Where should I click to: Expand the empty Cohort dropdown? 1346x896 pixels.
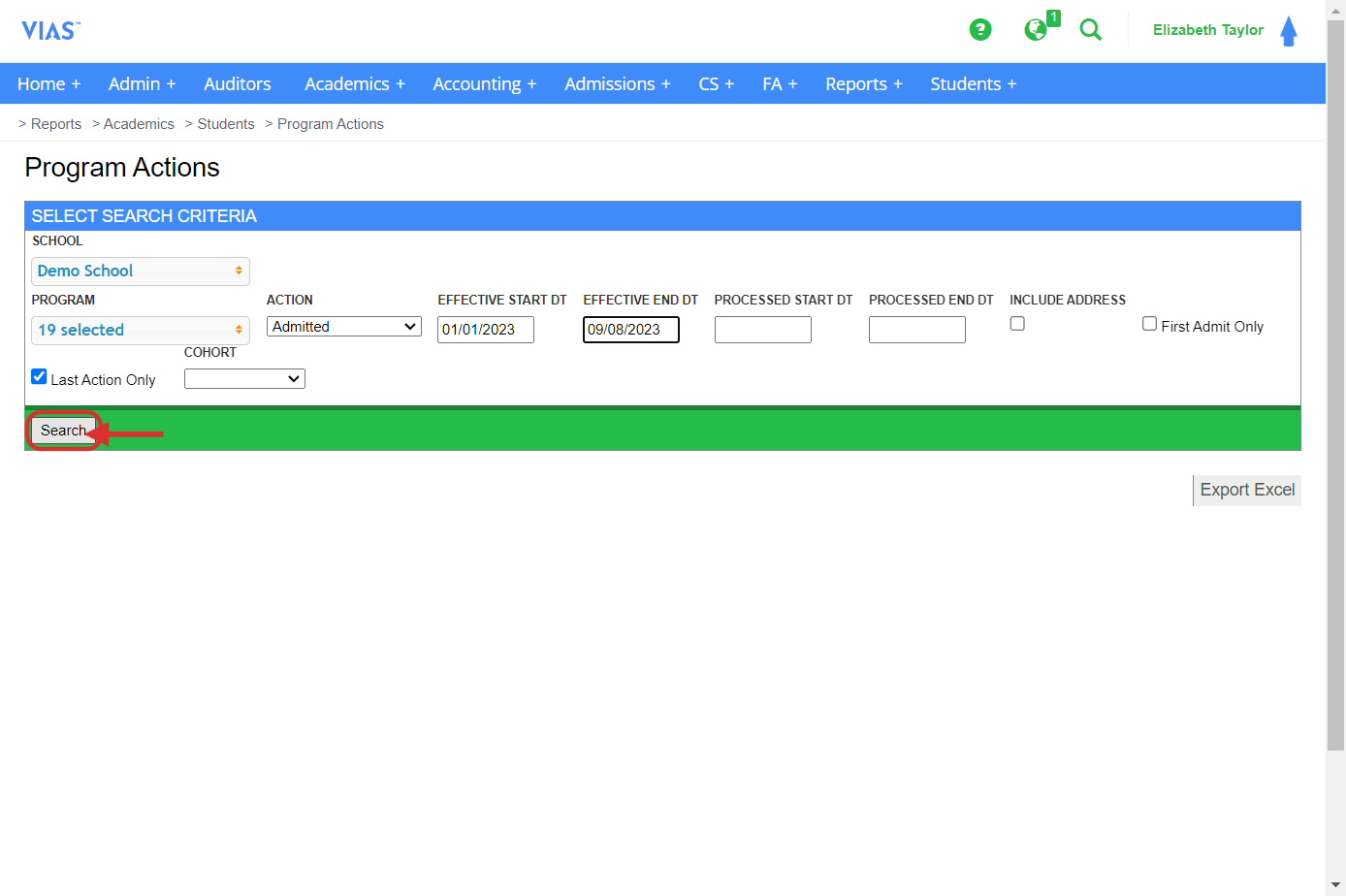pos(244,378)
